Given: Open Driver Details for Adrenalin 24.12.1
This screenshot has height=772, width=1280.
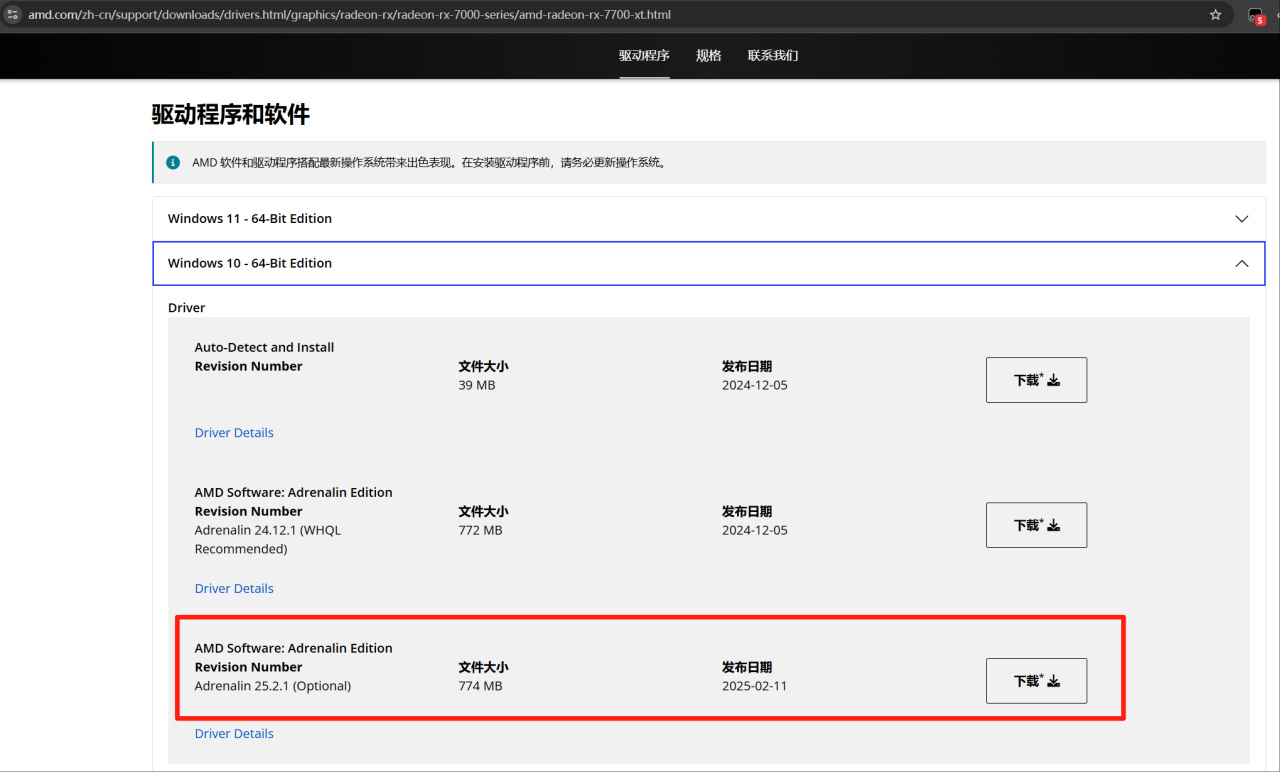Looking at the screenshot, I should click(x=234, y=589).
